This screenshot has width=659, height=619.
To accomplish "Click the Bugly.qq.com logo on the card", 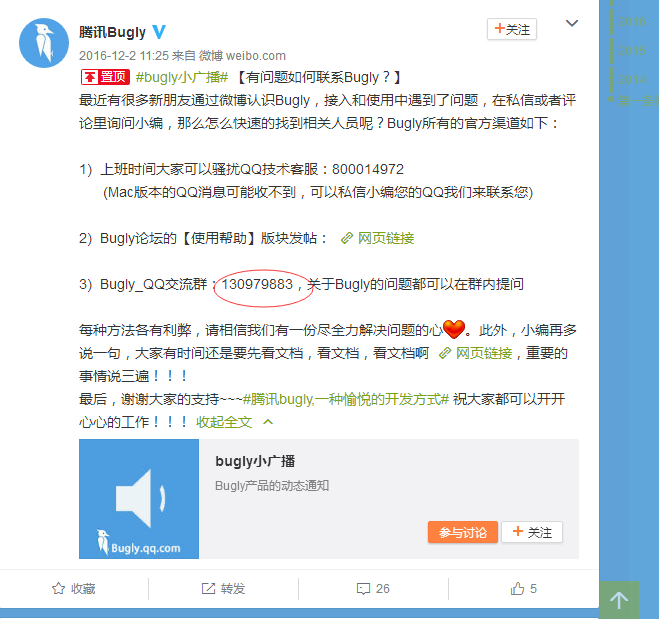I will pos(139,543).
